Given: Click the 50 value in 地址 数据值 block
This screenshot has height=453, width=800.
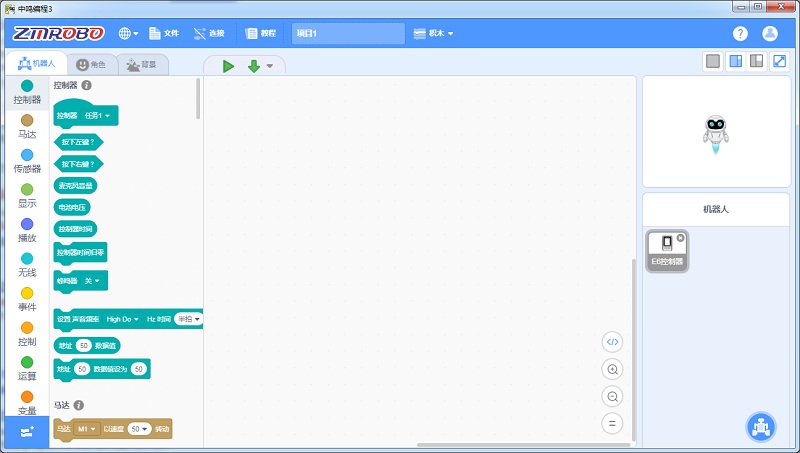Looking at the screenshot, I should [84, 345].
